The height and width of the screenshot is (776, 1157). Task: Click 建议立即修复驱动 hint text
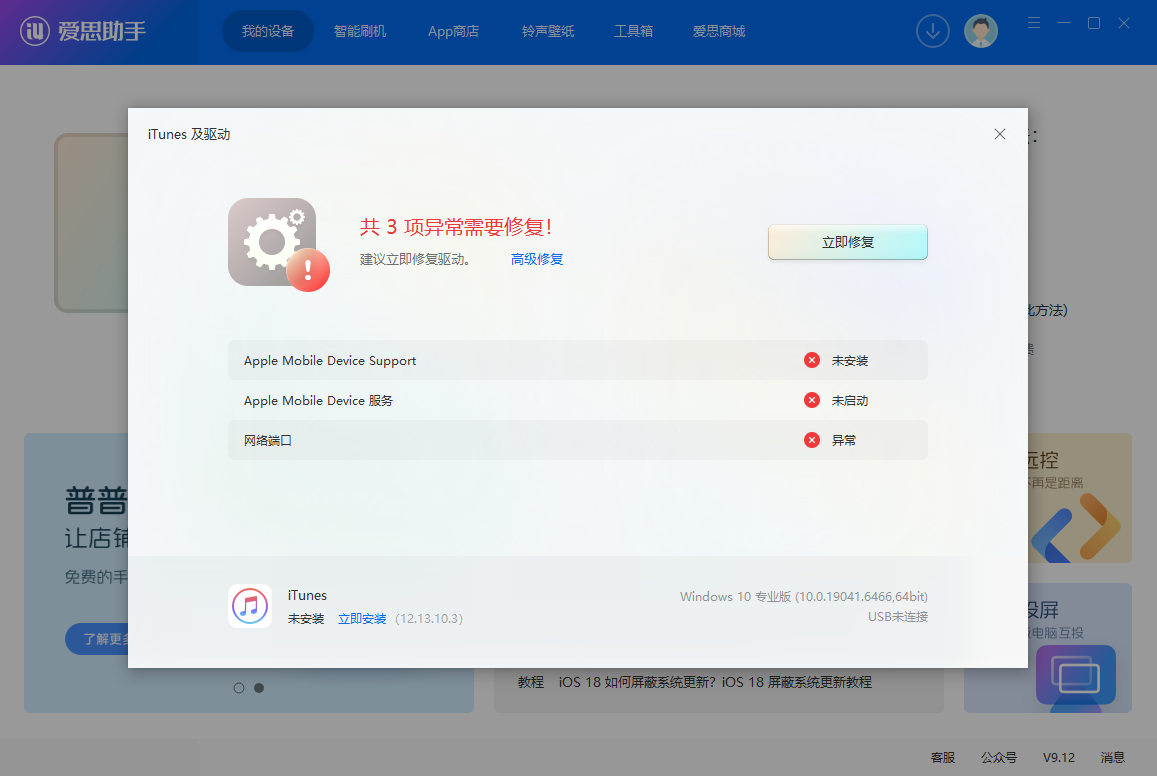415,259
